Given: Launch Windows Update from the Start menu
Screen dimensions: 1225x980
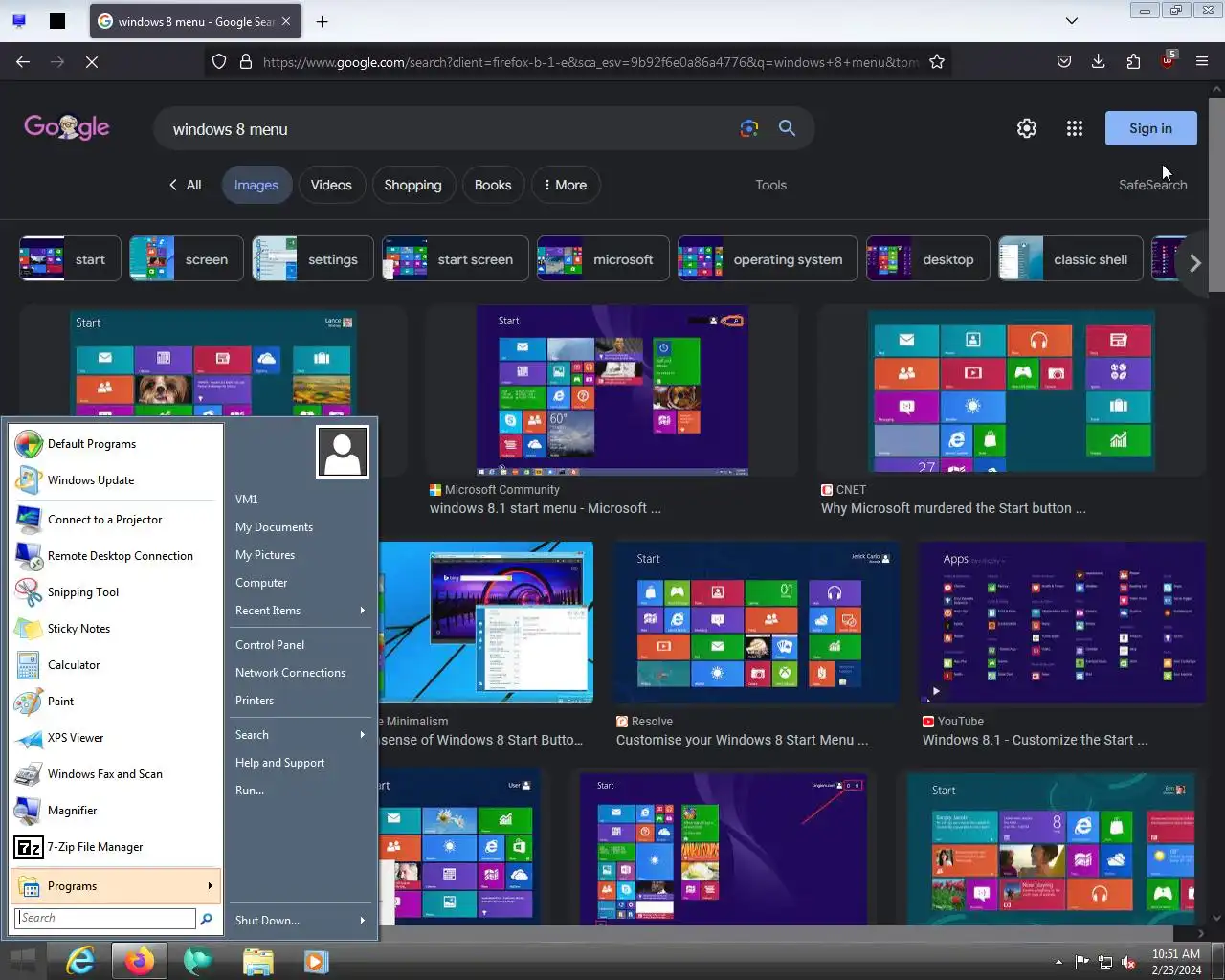Looking at the screenshot, I should coord(117,480).
